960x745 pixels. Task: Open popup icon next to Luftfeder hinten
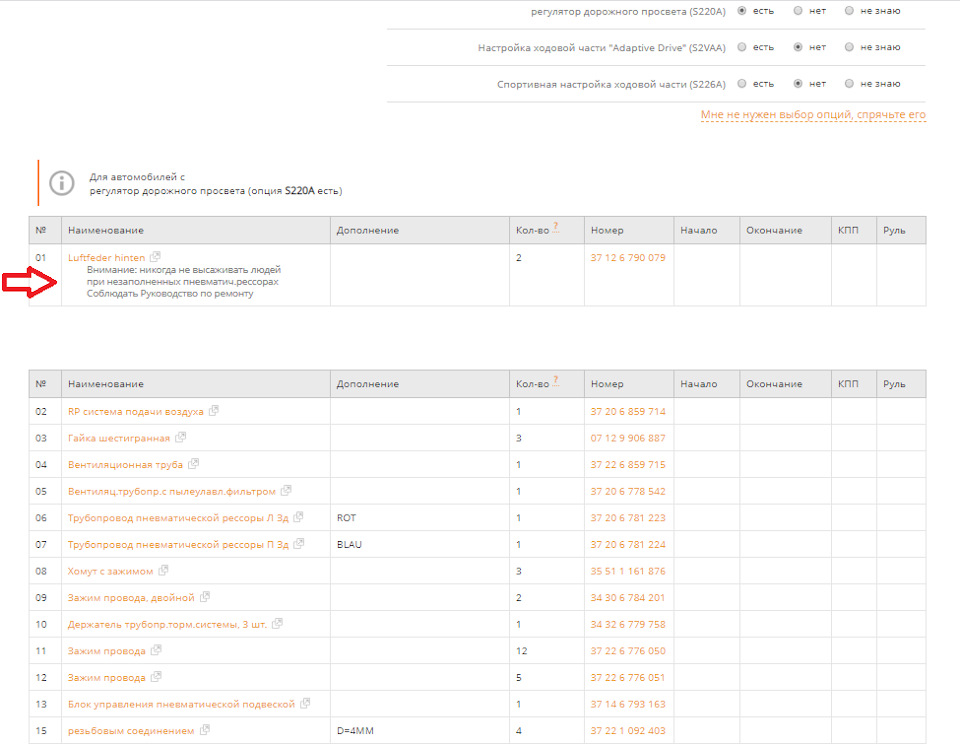coord(155,257)
